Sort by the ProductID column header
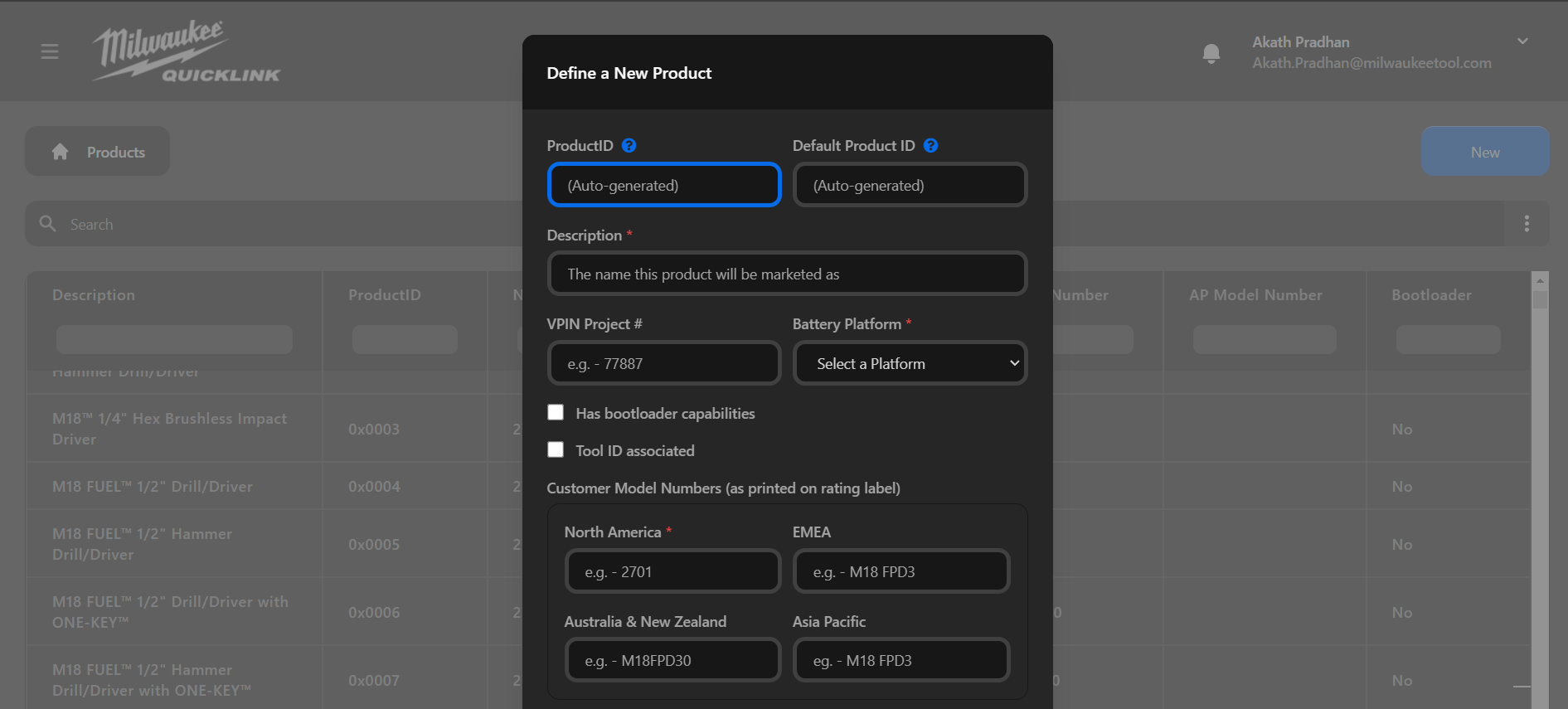The image size is (1568, 709). pyautogui.click(x=385, y=295)
